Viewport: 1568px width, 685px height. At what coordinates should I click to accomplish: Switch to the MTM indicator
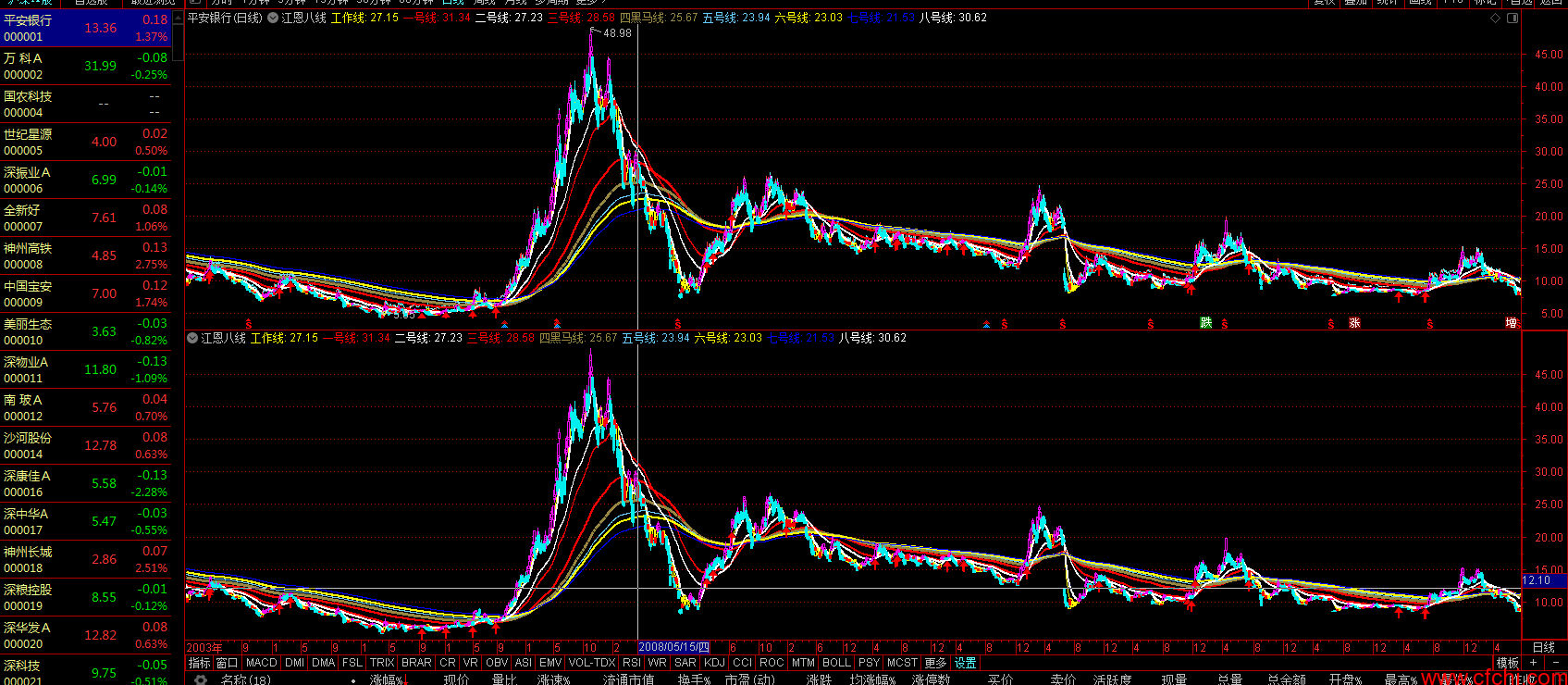(x=803, y=663)
